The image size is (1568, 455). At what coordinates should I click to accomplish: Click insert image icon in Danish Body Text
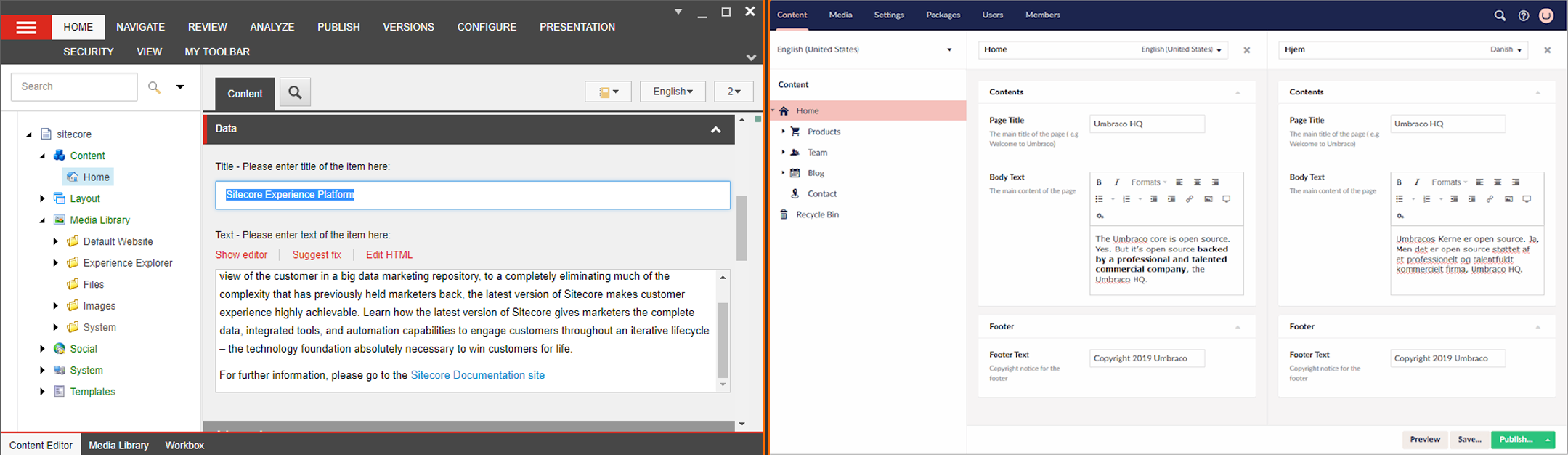1508,199
